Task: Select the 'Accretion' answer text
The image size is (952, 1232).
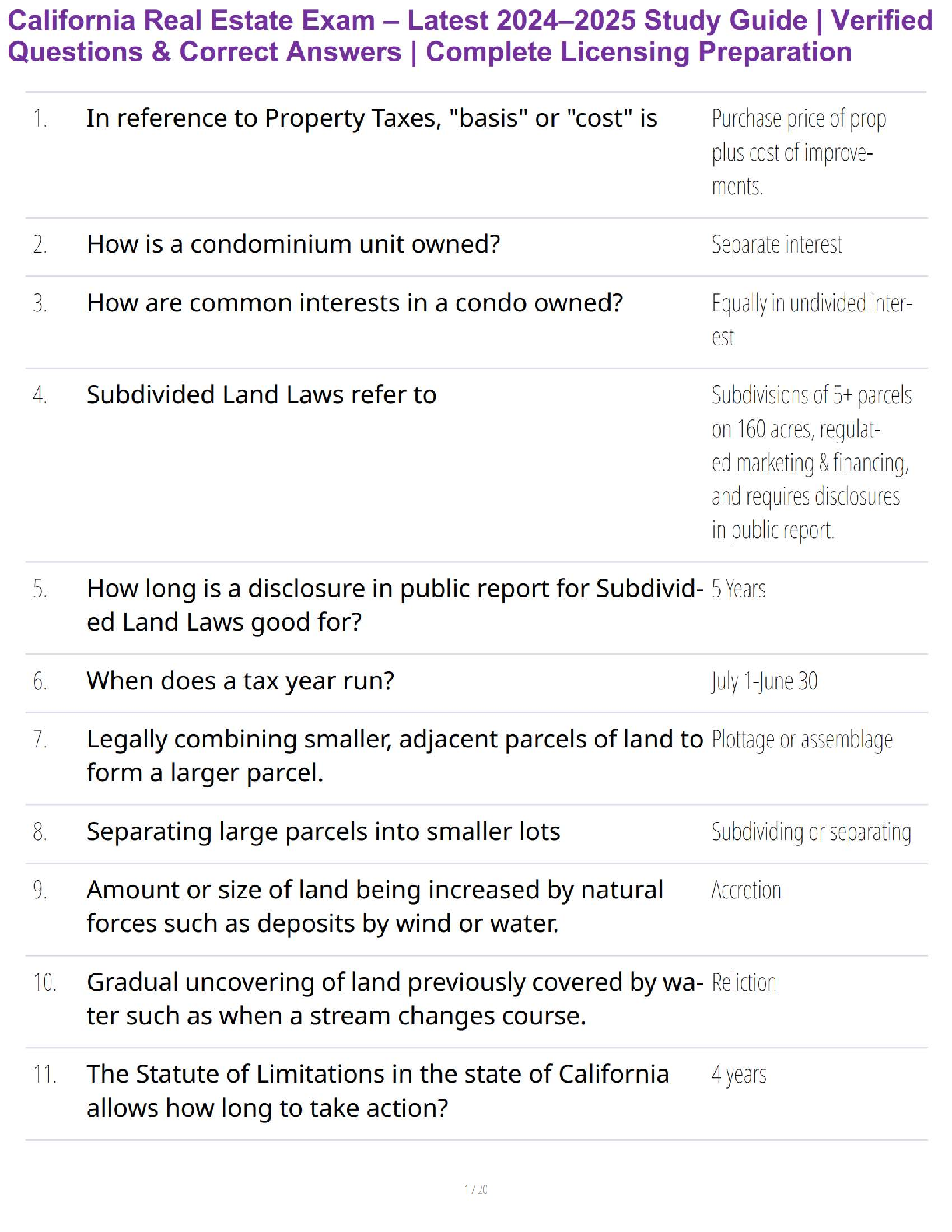Action: (x=746, y=891)
